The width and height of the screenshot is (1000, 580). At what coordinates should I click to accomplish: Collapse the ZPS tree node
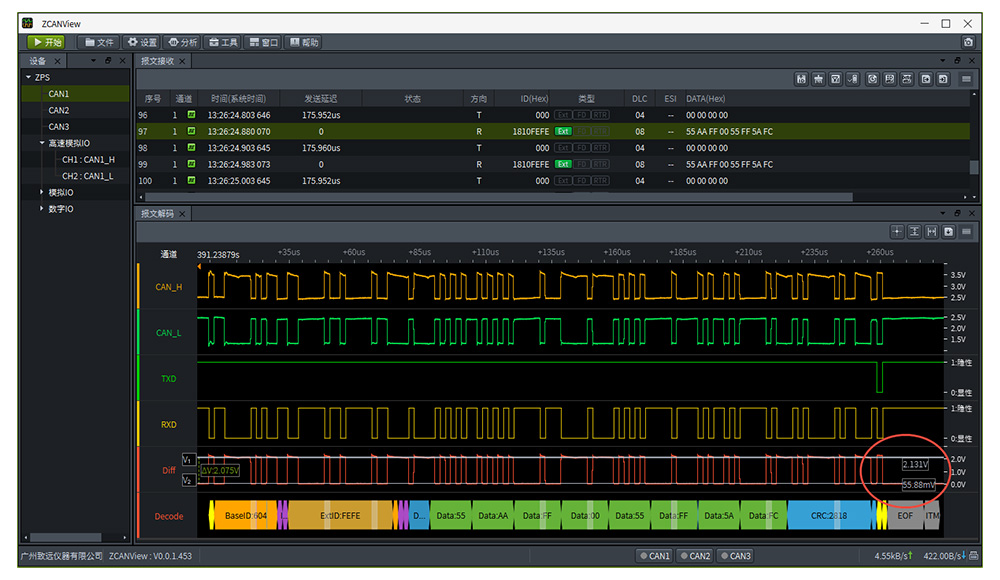(x=28, y=77)
